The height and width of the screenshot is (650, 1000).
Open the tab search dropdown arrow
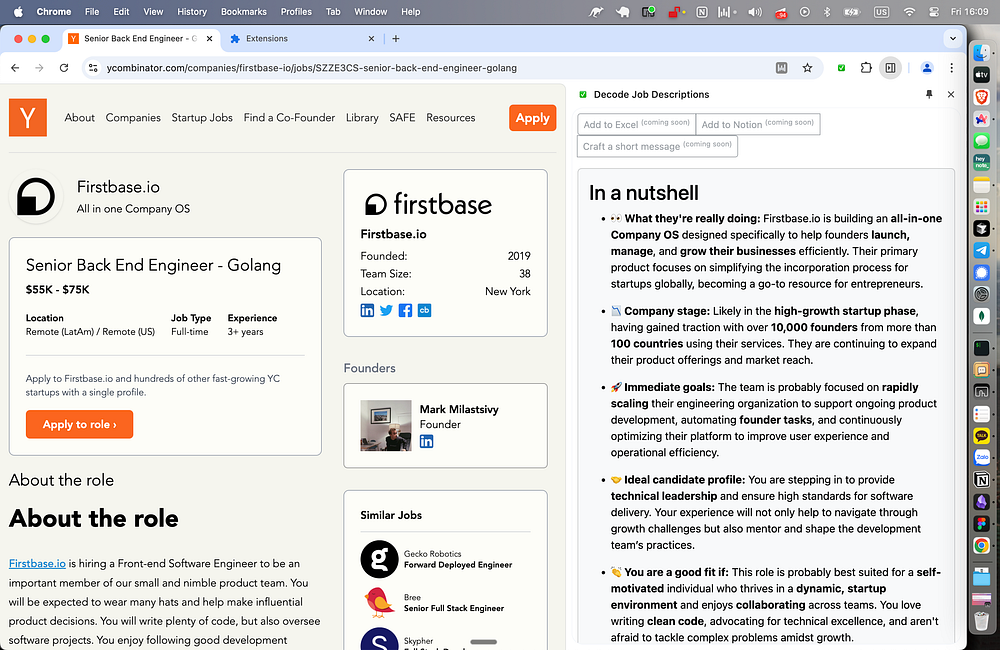tap(953, 38)
